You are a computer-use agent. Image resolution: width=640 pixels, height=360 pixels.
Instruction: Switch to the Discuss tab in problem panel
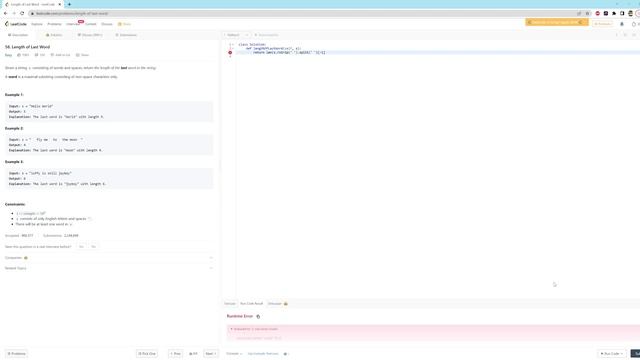90,35
